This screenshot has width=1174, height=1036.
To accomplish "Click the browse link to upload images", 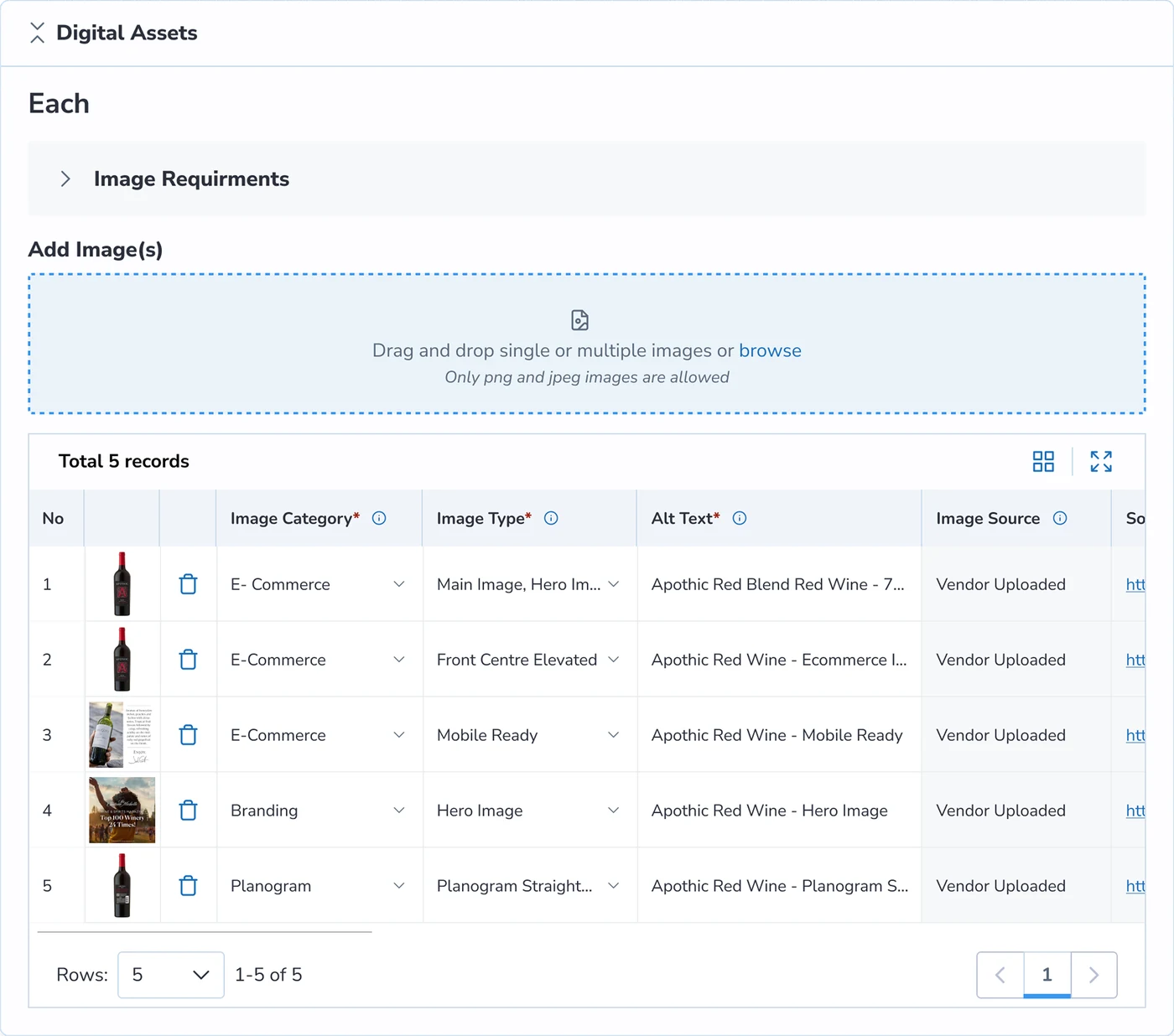I will point(770,350).
